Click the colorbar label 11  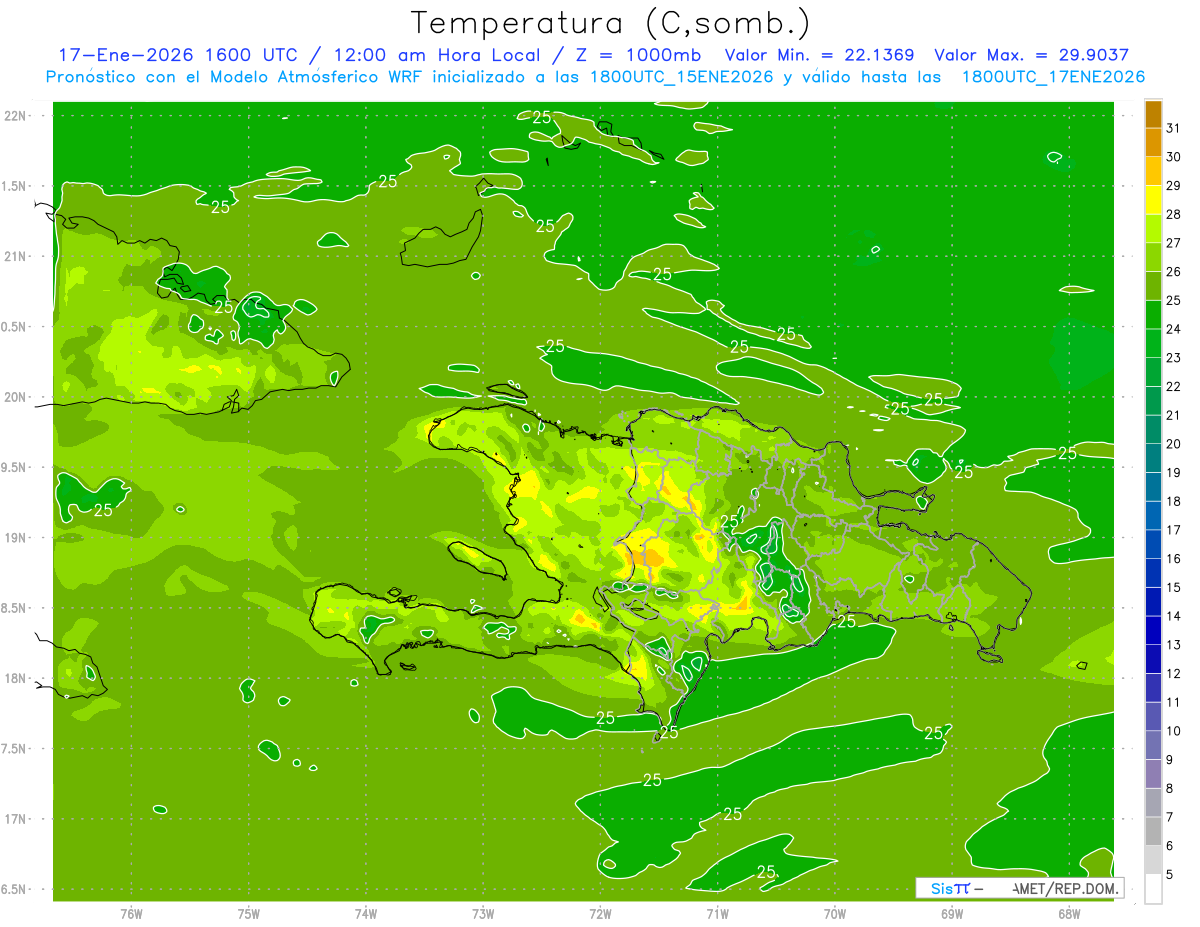pyautogui.click(x=1174, y=702)
